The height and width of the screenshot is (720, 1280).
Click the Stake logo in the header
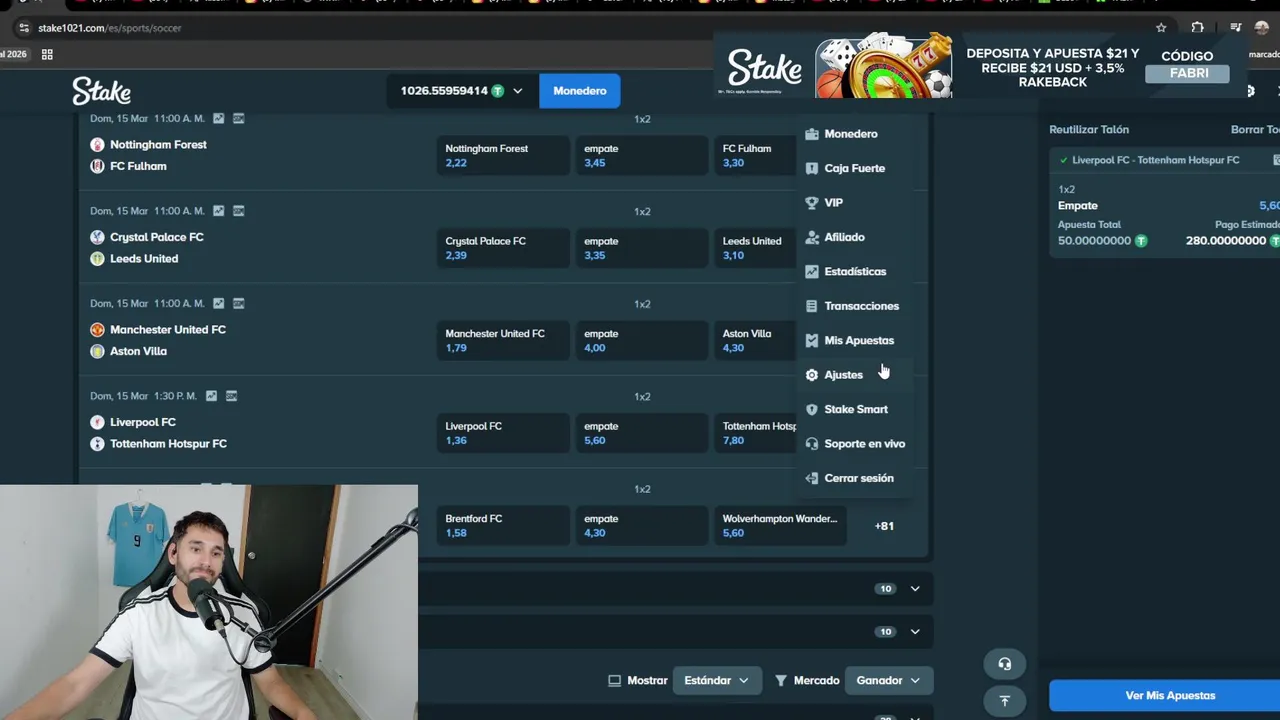(x=101, y=91)
